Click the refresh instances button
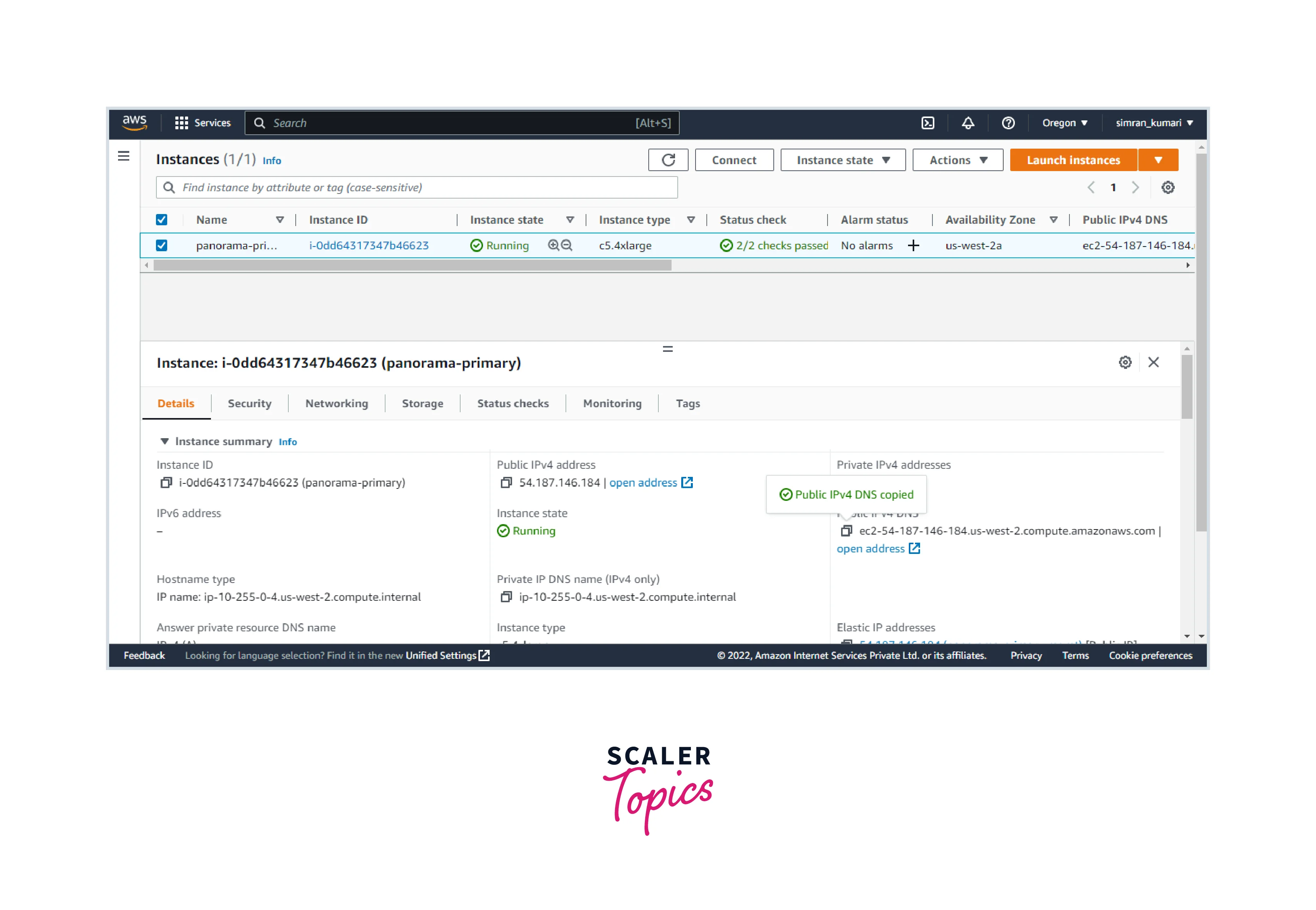 [x=668, y=160]
